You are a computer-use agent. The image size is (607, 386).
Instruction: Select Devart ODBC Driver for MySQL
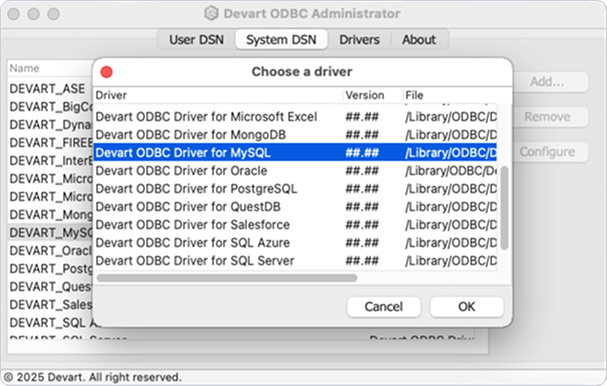point(295,153)
